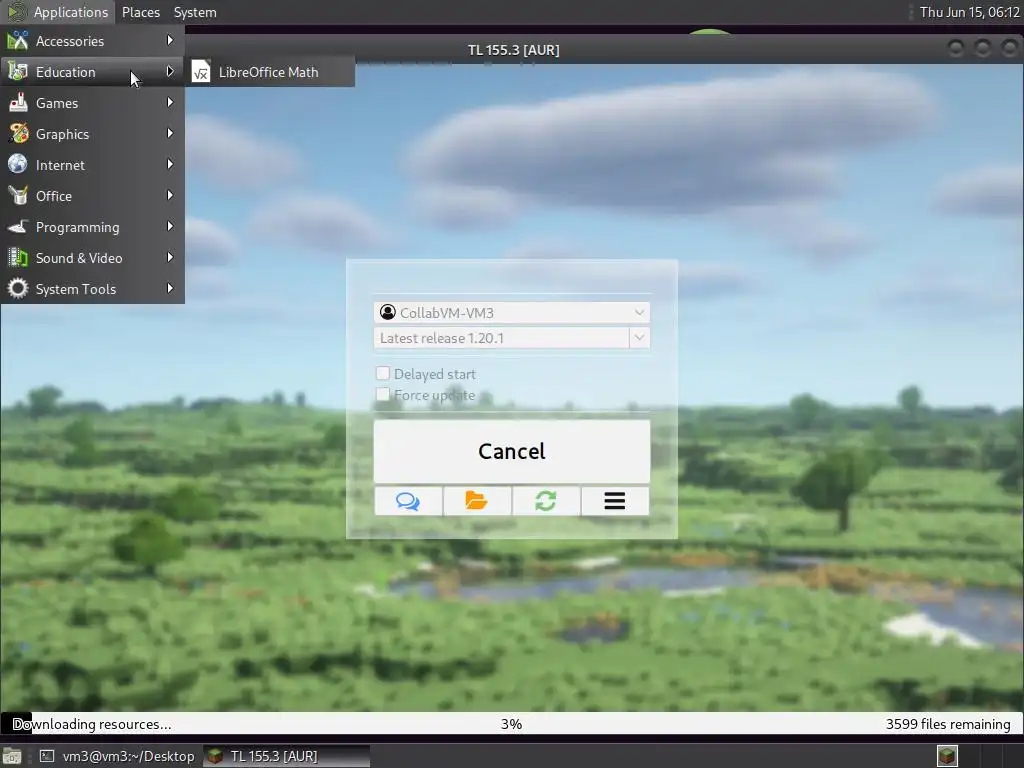
Task: Open the Places menu
Action: click(140, 12)
